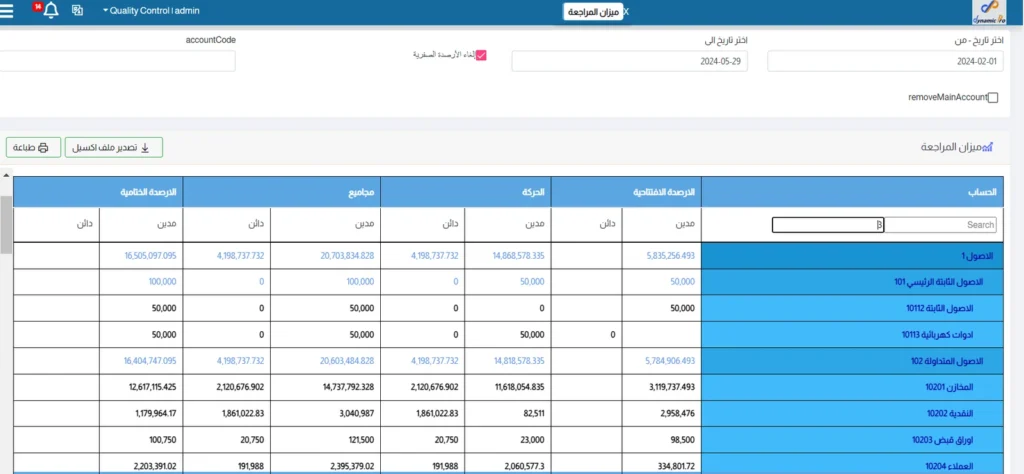Close the ميزان المراجعة tab with X

coord(626,11)
